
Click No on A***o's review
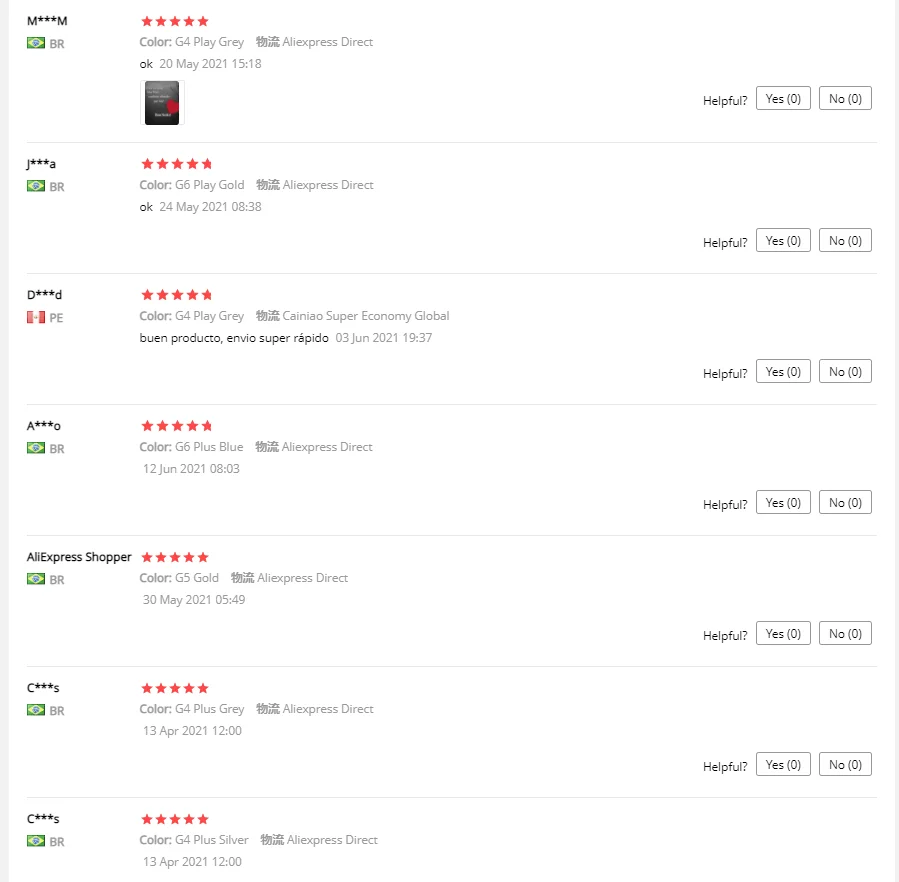click(845, 502)
